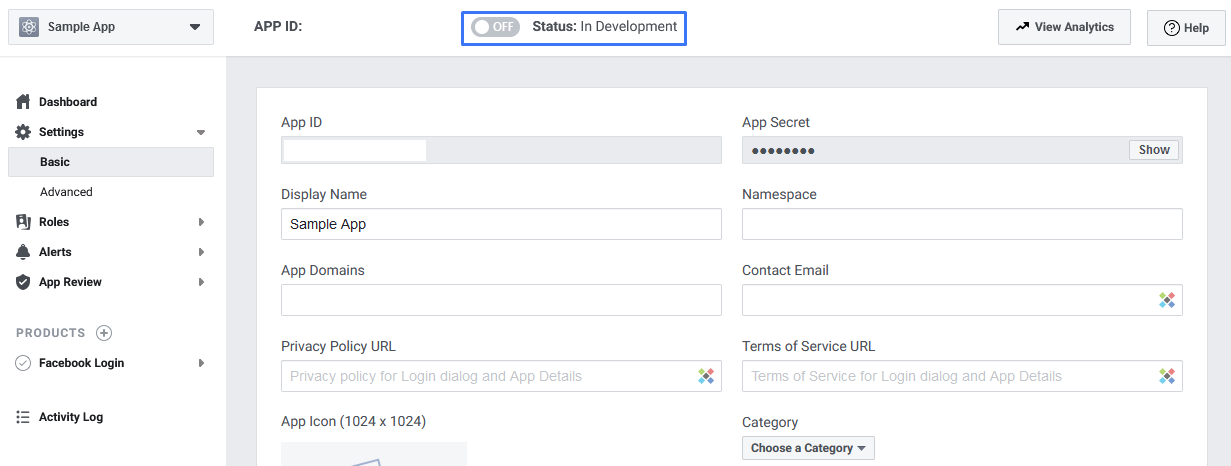Image resolution: width=1231 pixels, height=466 pixels.
Task: Click the Help question mark icon
Action: [x=1172, y=28]
